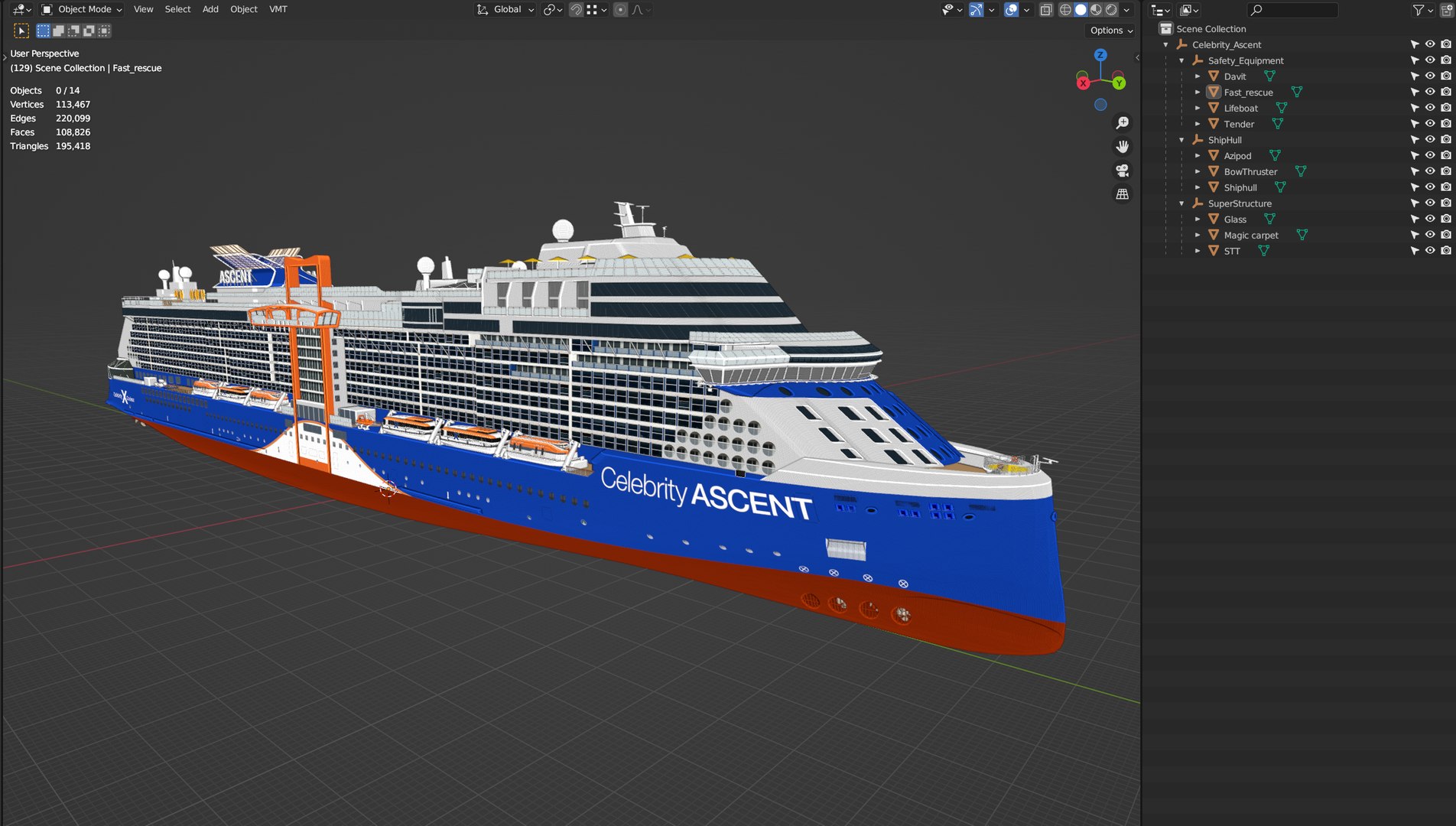Expand the Fast_rescue object
This screenshot has height=826, width=1456.
[x=1198, y=93]
